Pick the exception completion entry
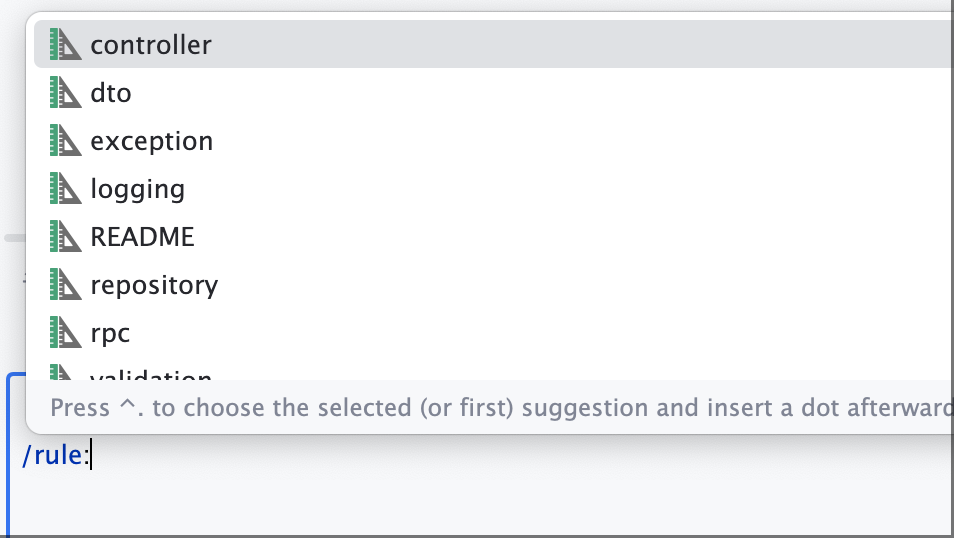 click(493, 141)
